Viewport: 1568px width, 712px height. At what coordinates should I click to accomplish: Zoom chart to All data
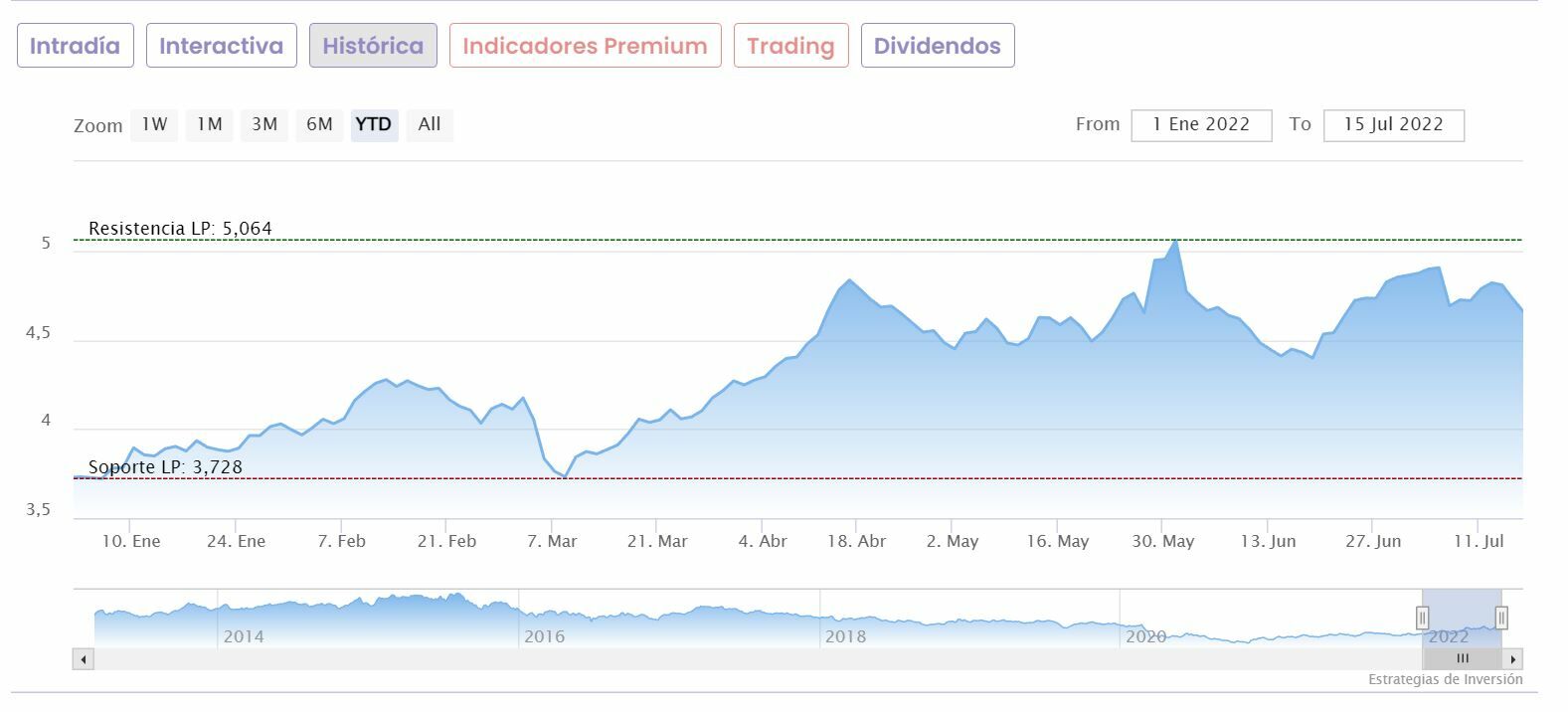430,124
